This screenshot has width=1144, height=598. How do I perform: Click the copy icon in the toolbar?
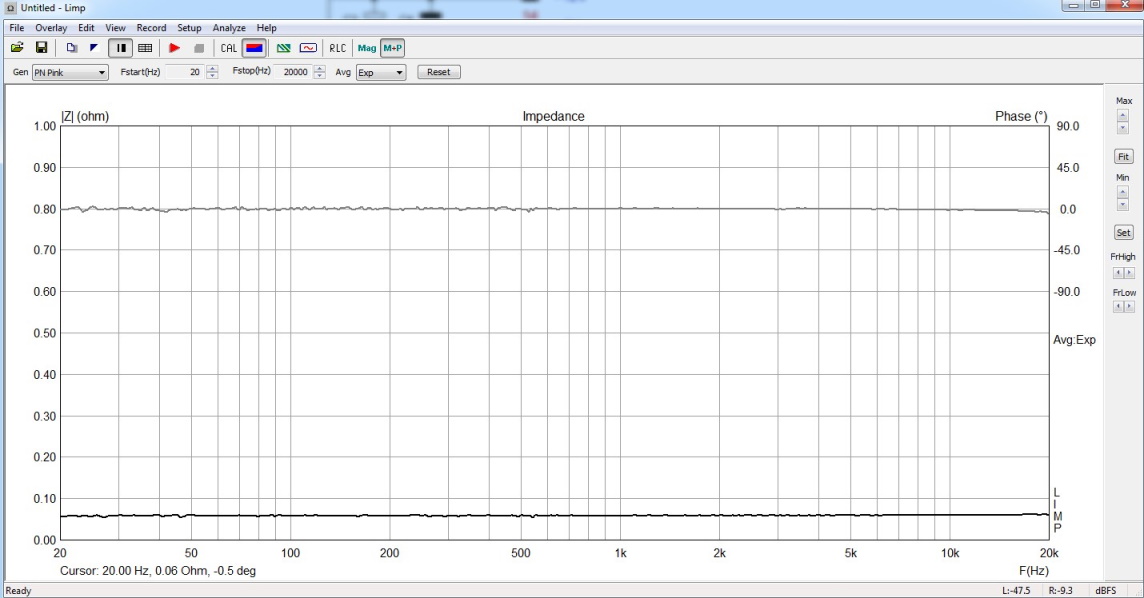click(72, 48)
